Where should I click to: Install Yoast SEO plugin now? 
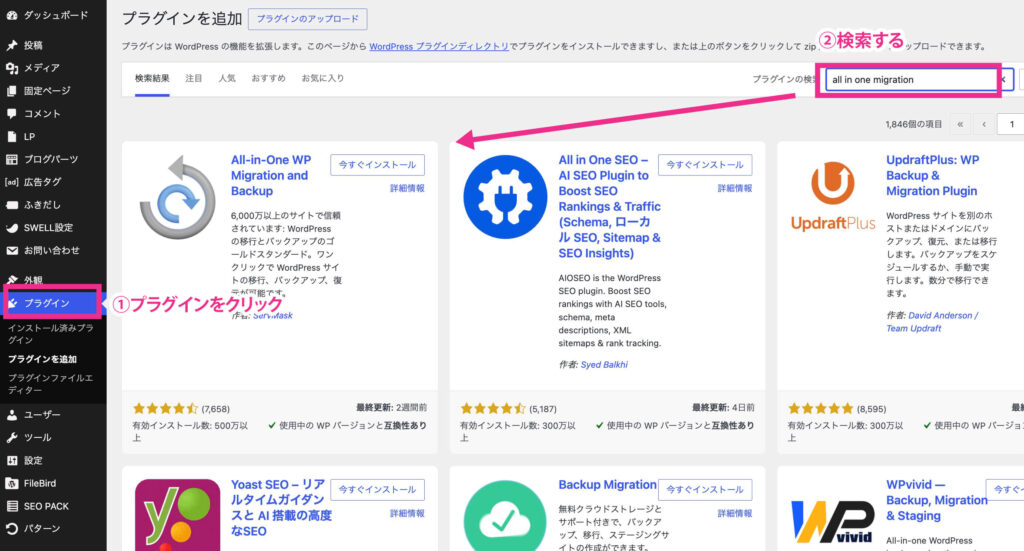[377, 490]
